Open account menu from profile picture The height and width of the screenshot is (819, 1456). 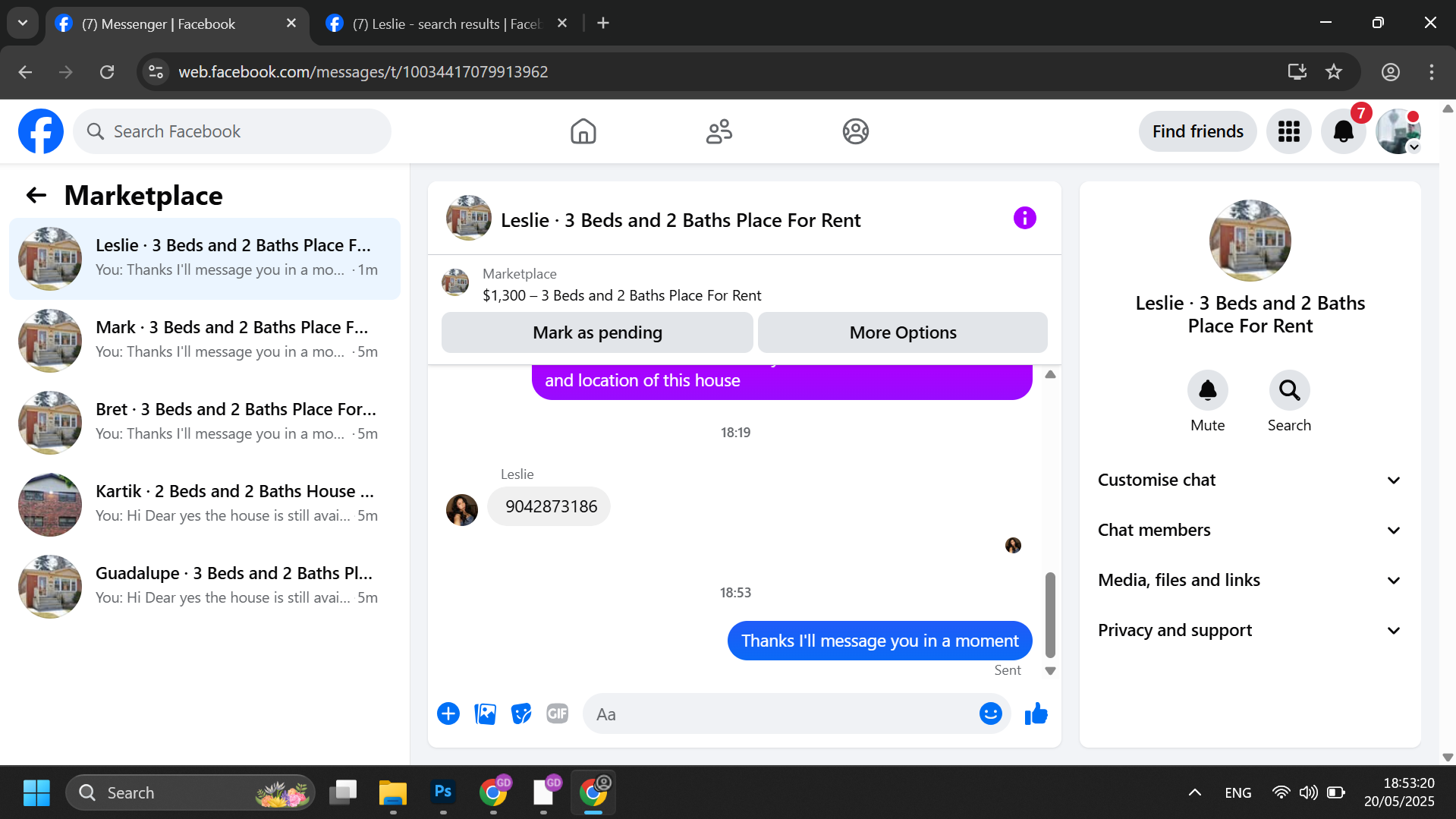point(1398,131)
